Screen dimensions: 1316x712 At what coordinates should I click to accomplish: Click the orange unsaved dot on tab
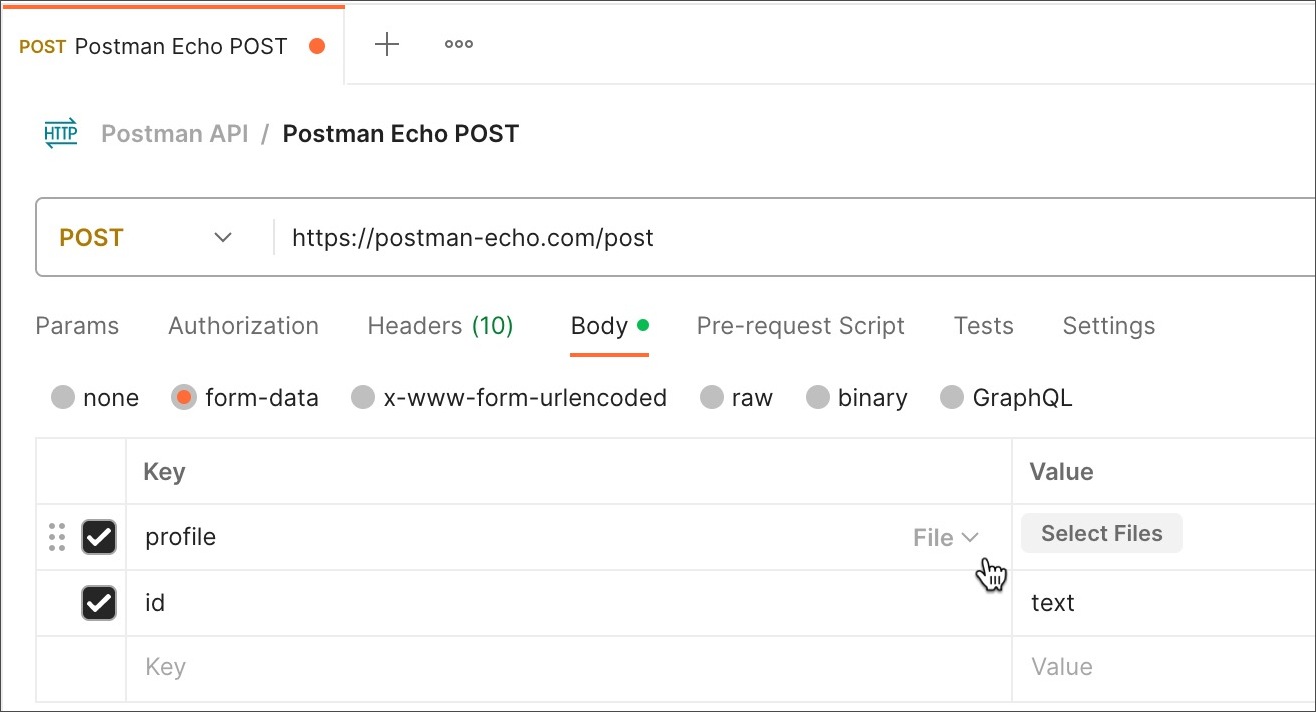pyautogui.click(x=317, y=46)
